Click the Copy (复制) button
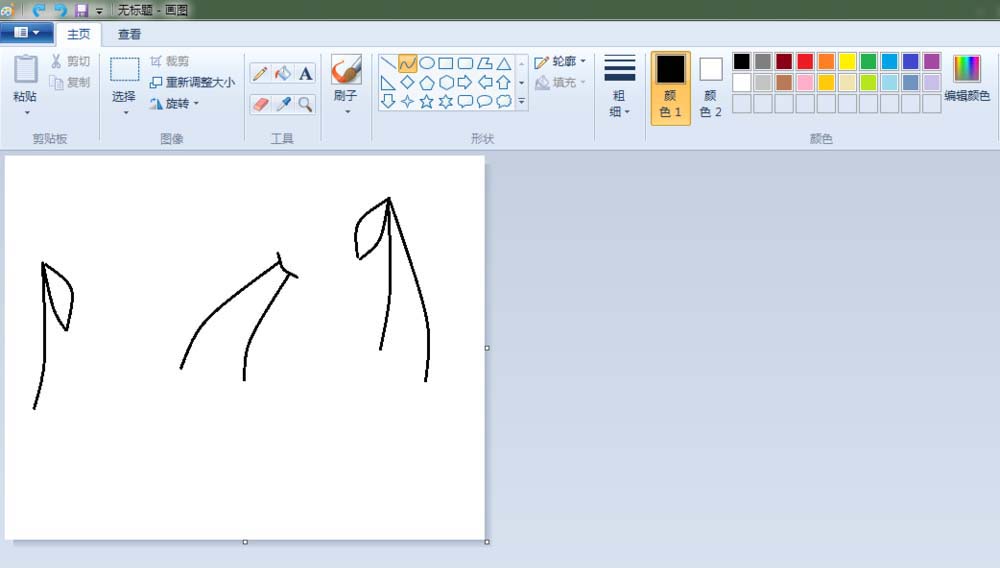This screenshot has width=1000, height=568. point(70,82)
